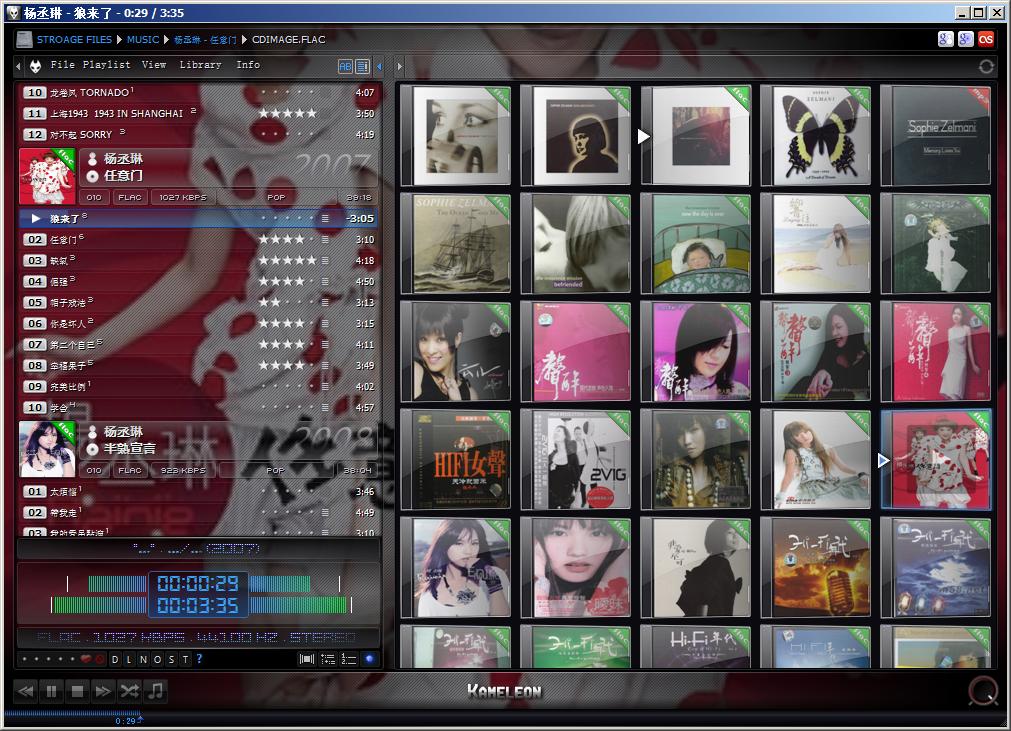Toggle the T playback order button

point(186,659)
